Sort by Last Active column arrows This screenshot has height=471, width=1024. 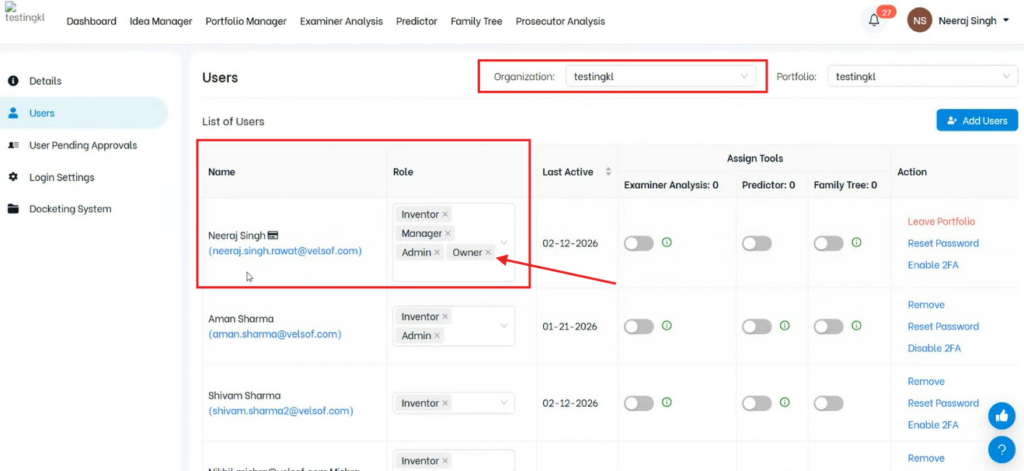coord(608,172)
